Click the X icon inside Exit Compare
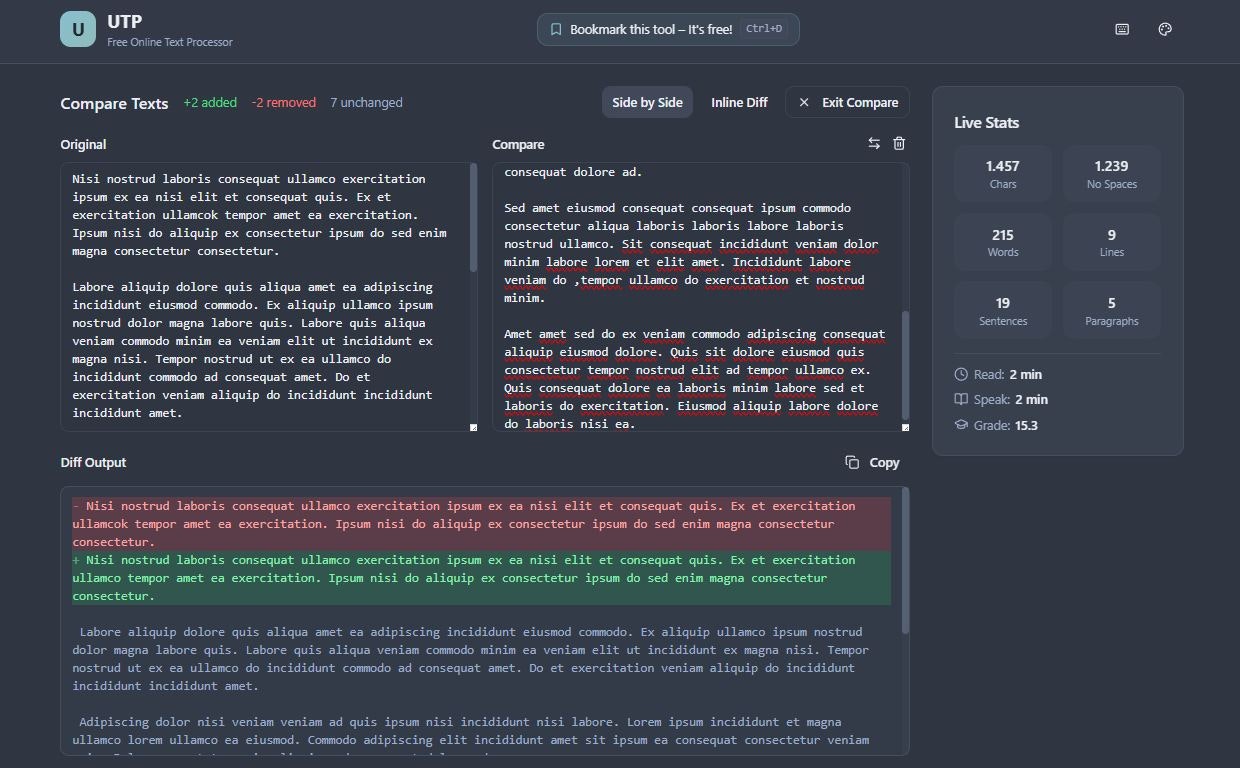 (803, 102)
